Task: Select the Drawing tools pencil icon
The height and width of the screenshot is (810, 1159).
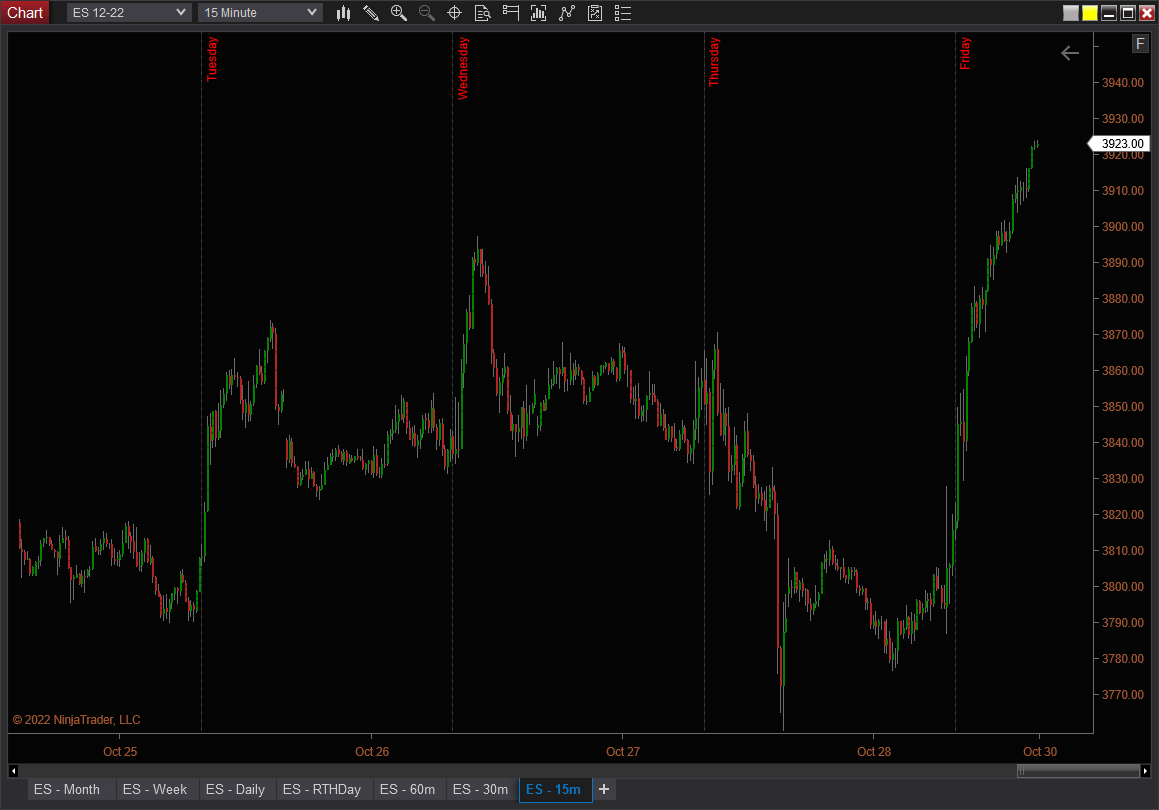Action: coord(371,13)
